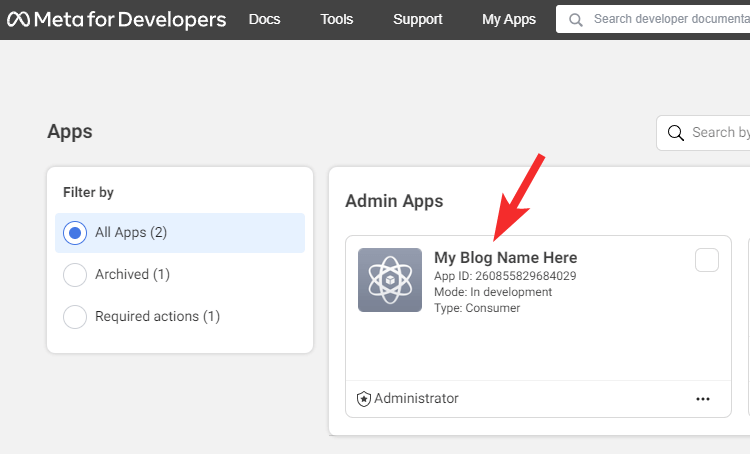750x454 pixels.
Task: Select the Archived (1) filter
Action: coord(180,275)
